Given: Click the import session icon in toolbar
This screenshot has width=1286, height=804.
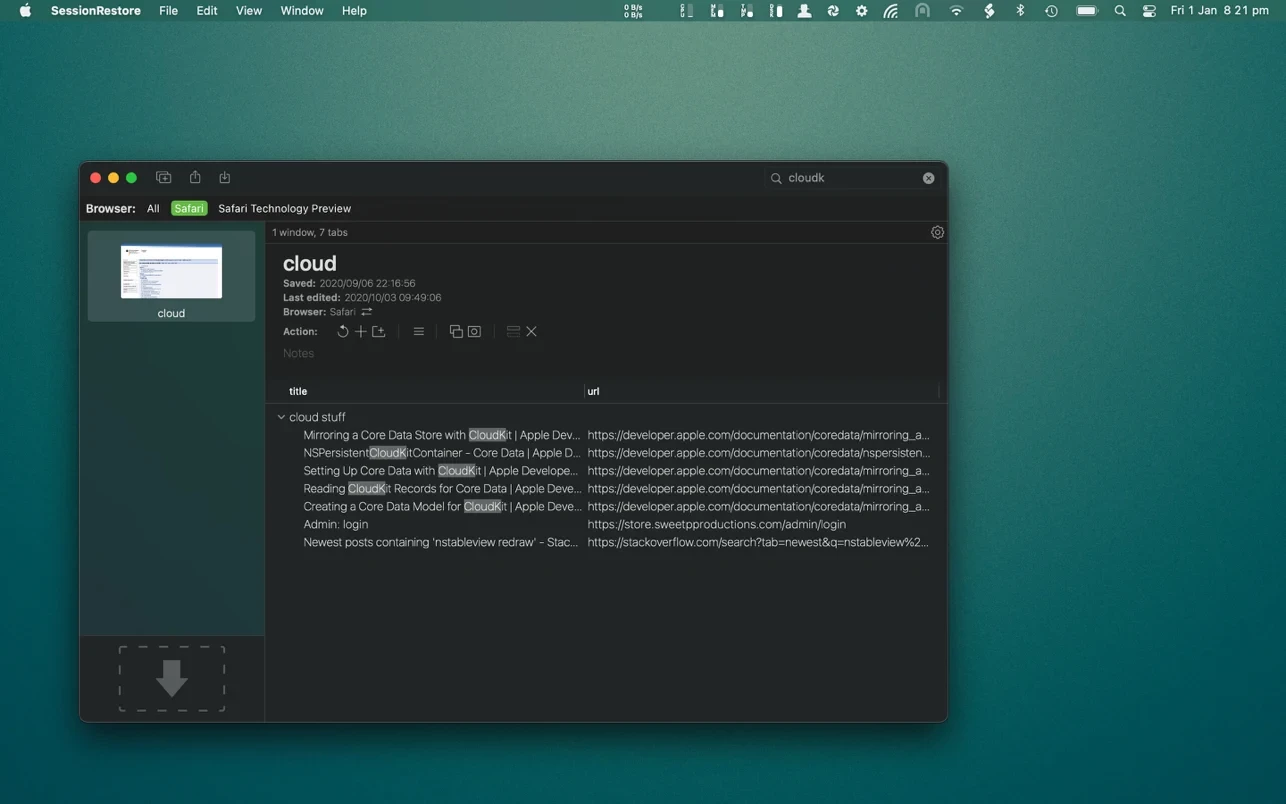Looking at the screenshot, I should coord(225,178).
